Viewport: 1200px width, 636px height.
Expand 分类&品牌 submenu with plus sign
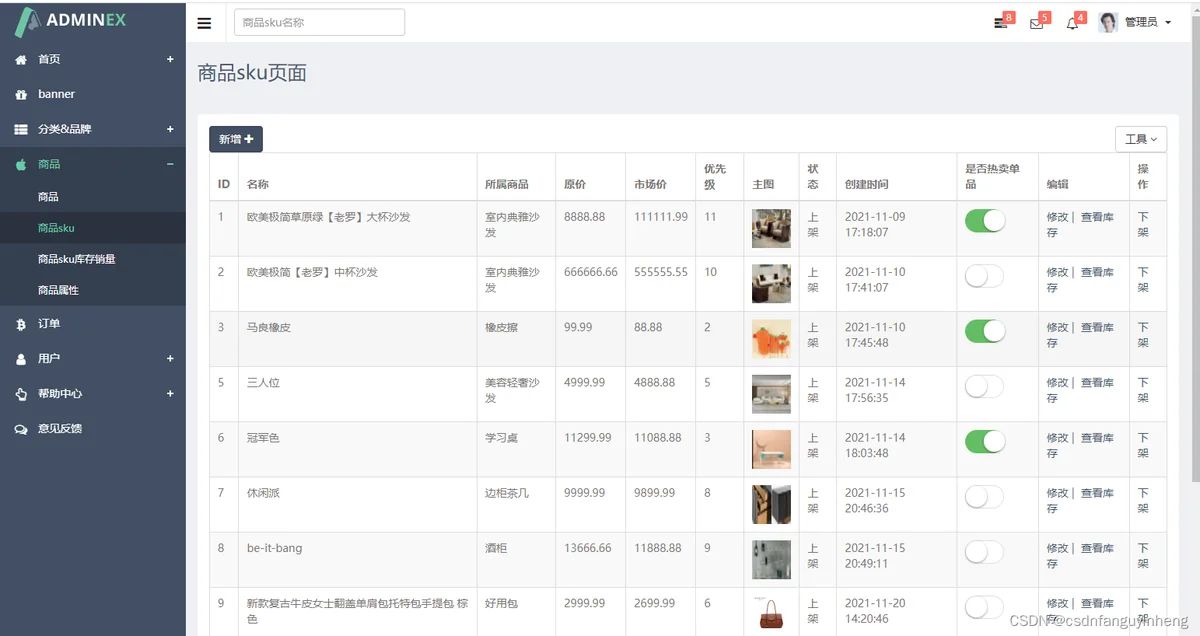[x=170, y=129]
